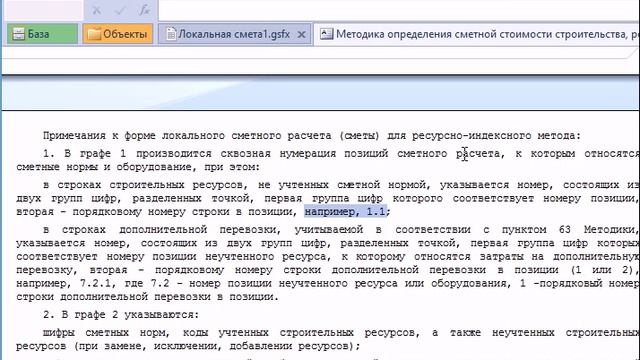
Task: Click the Локальная смета1.gsfx document icon
Action: click(171, 34)
